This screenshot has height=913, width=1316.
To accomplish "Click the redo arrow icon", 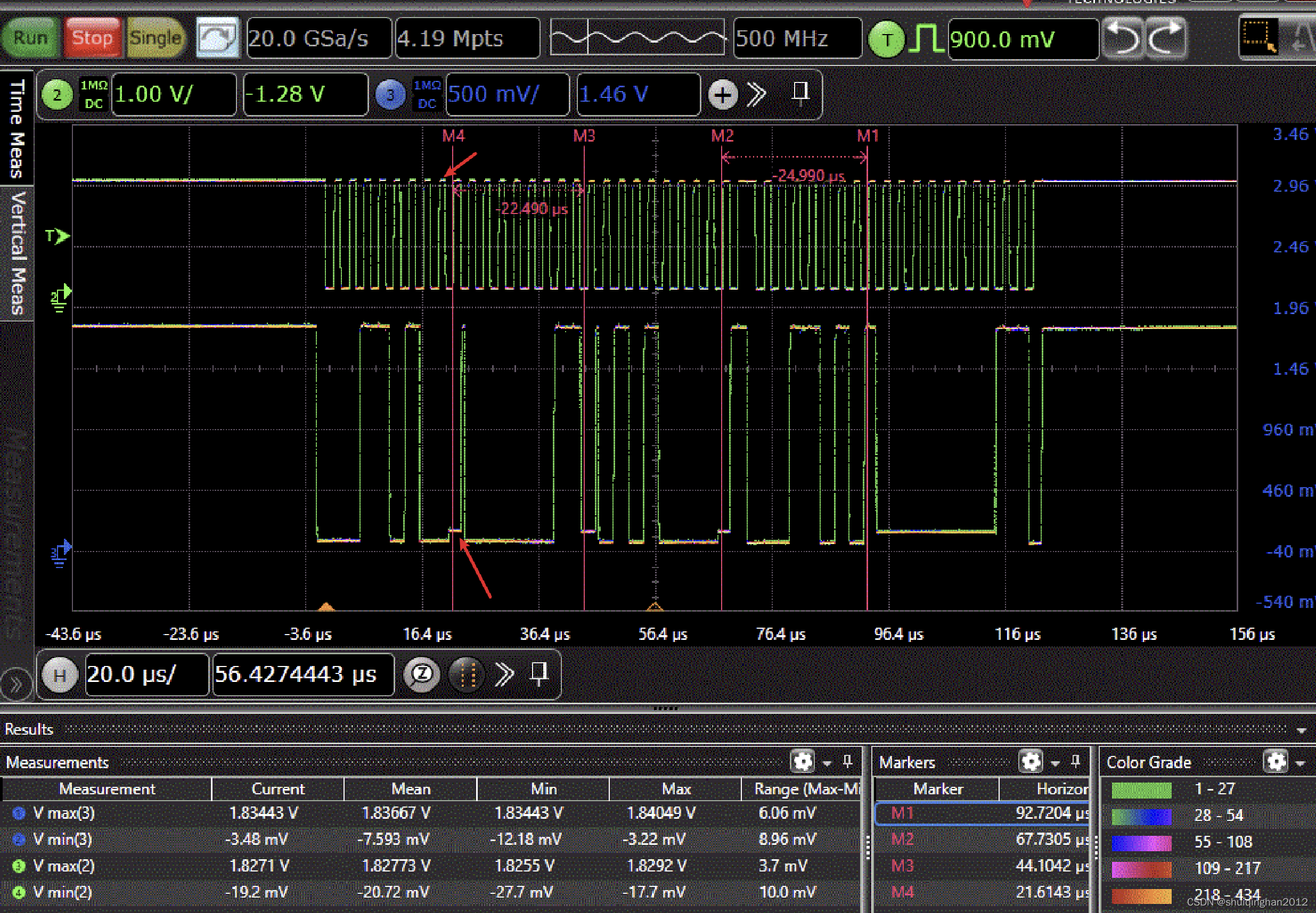I will [x=1165, y=38].
